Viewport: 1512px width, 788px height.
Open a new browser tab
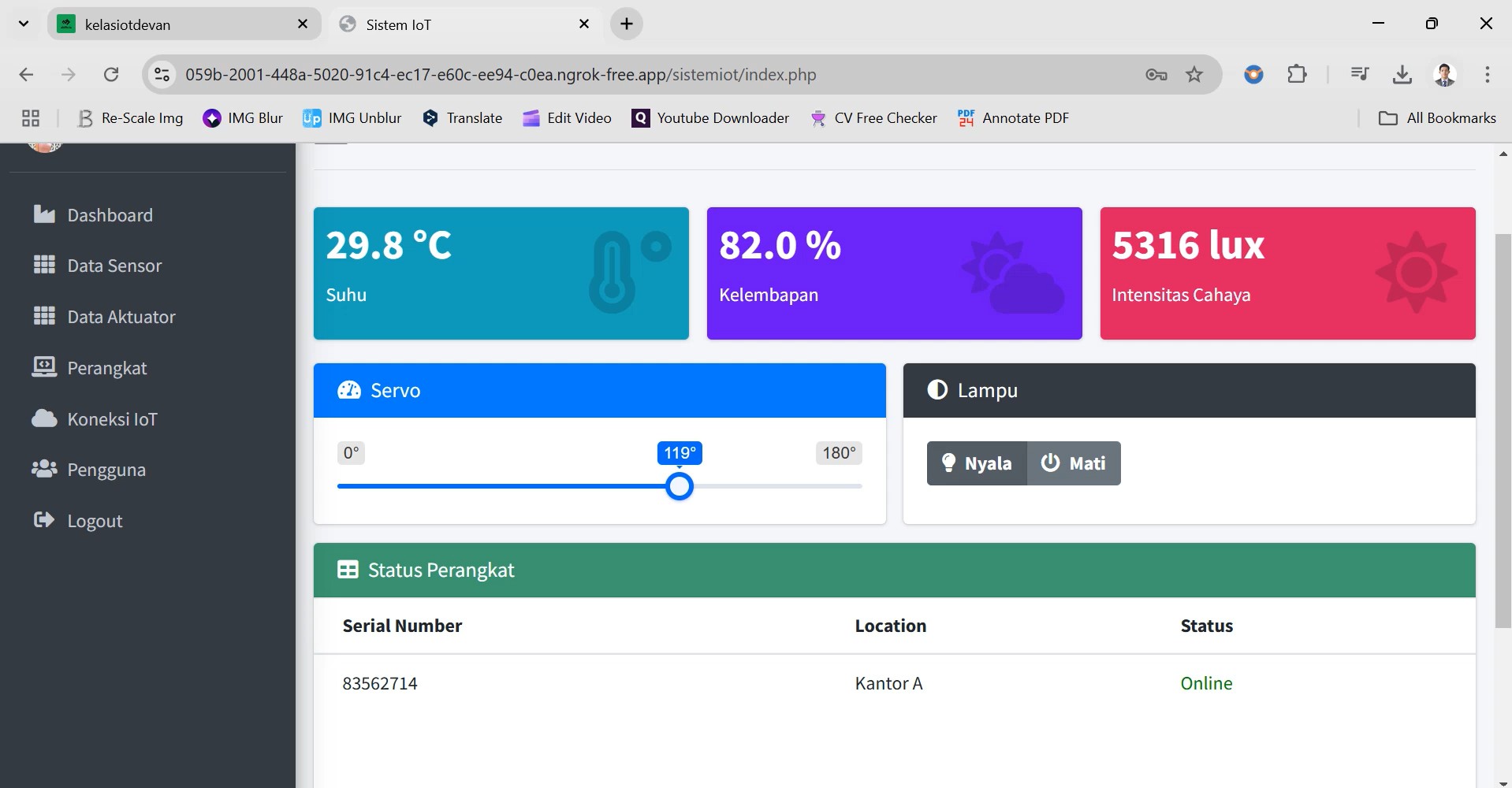pos(627,24)
